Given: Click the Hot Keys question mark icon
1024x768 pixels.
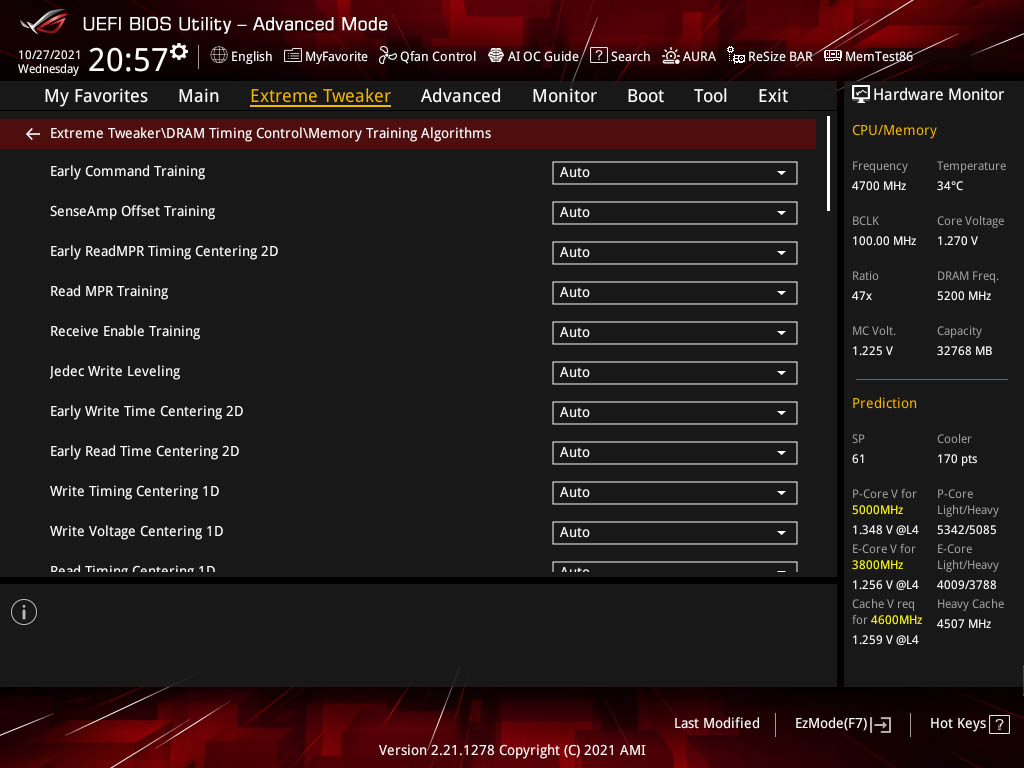Looking at the screenshot, I should coord(999,724).
